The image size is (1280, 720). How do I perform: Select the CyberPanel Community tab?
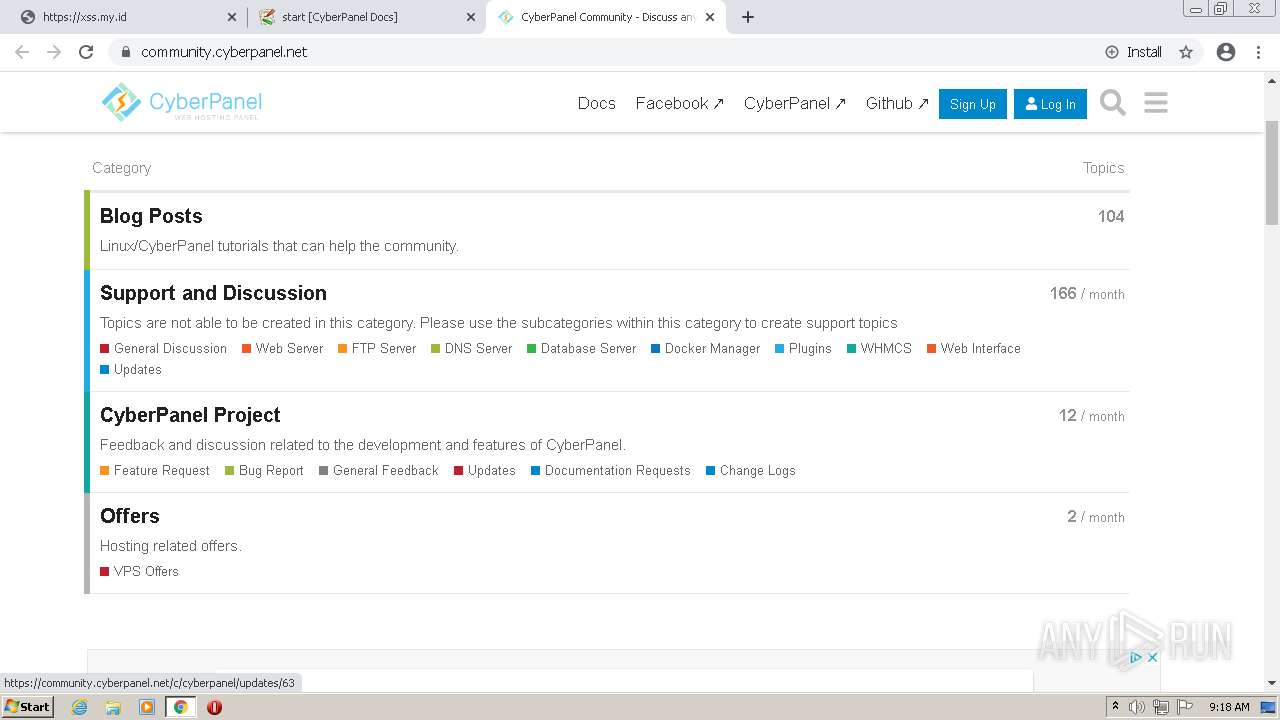click(606, 17)
